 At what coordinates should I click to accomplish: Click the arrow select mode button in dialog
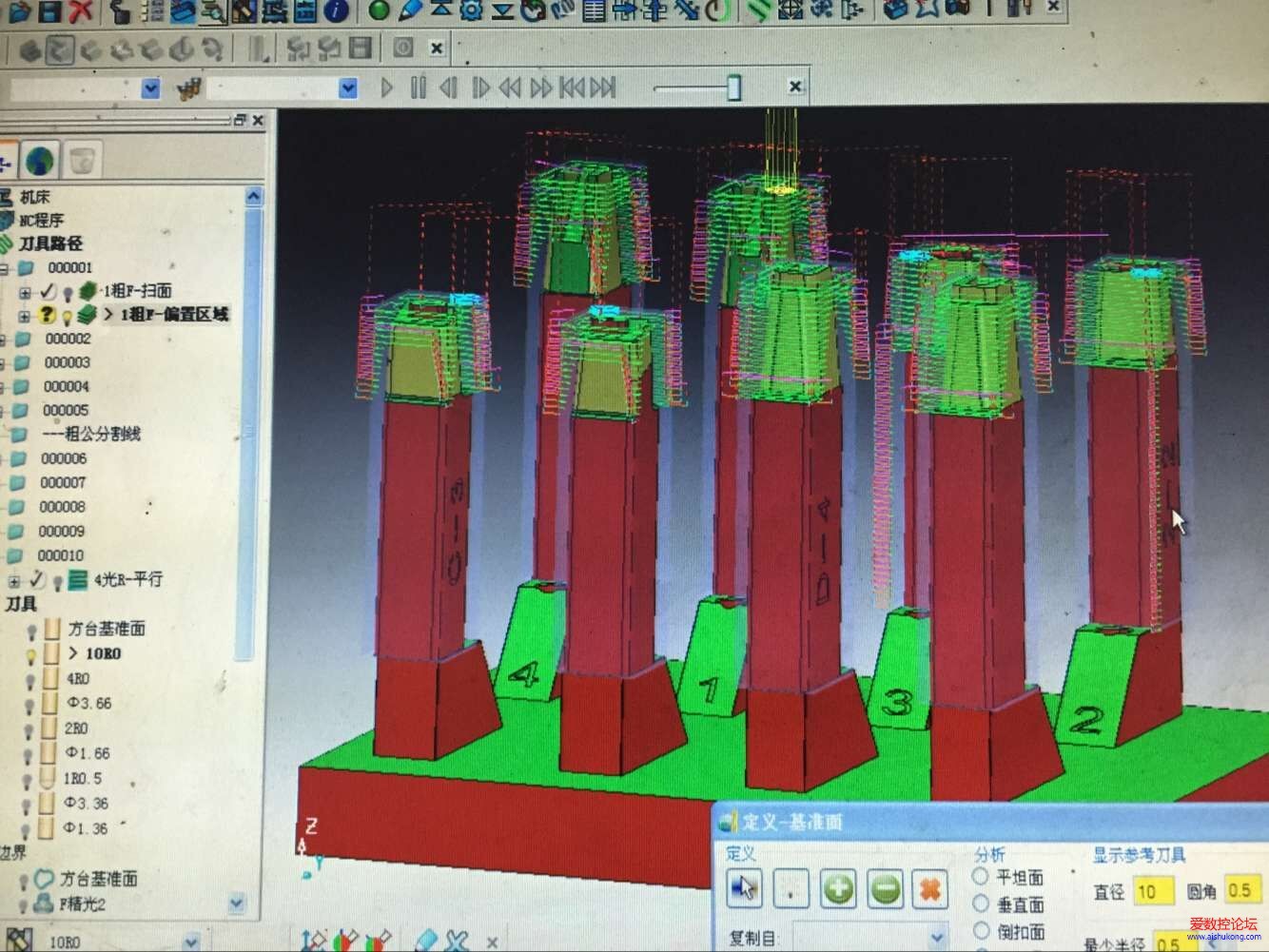(x=743, y=889)
